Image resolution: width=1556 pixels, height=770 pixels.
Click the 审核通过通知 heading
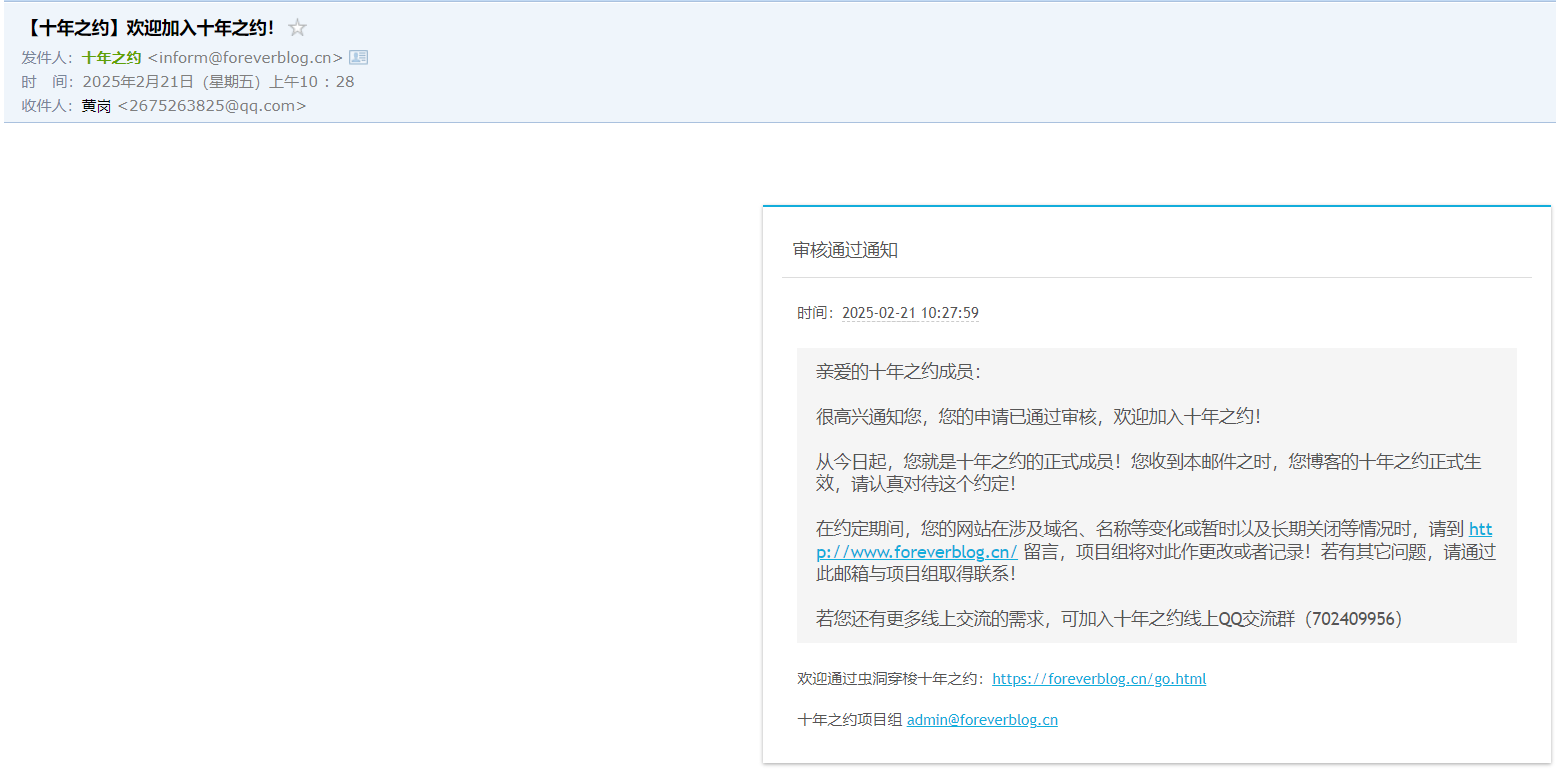tap(845, 250)
